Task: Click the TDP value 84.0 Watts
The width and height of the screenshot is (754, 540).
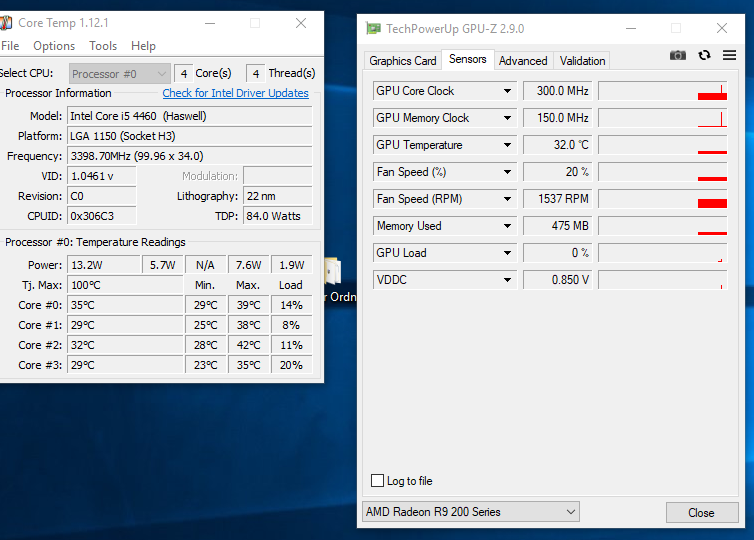Action: [277, 216]
